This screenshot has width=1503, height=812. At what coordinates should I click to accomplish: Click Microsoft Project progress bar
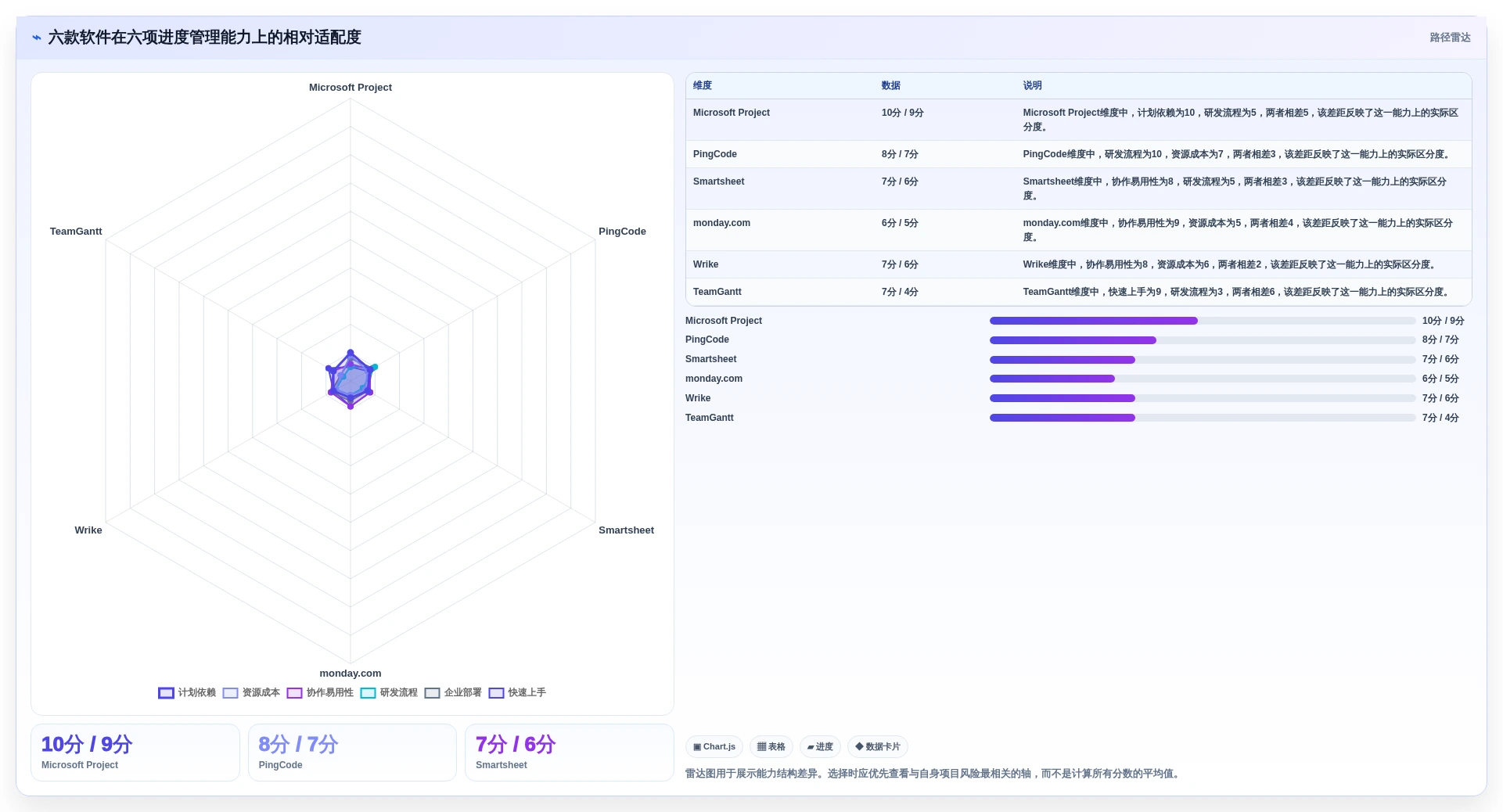point(1203,321)
